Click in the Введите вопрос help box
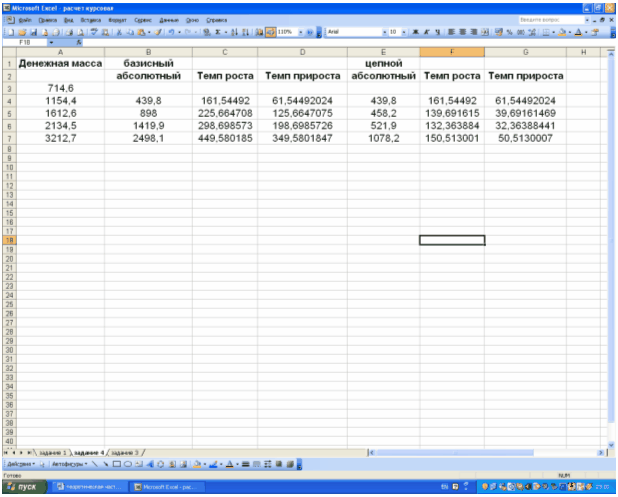The image size is (618, 497). point(551,20)
